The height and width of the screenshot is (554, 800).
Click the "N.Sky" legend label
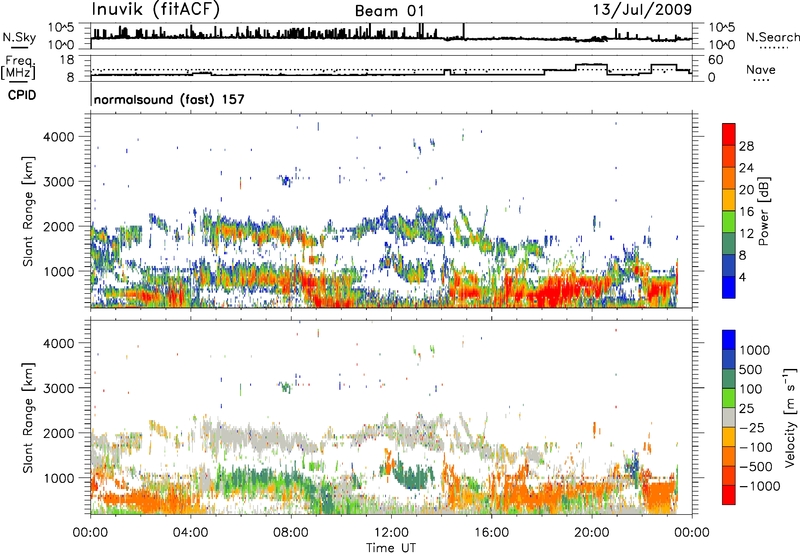(x=19, y=37)
